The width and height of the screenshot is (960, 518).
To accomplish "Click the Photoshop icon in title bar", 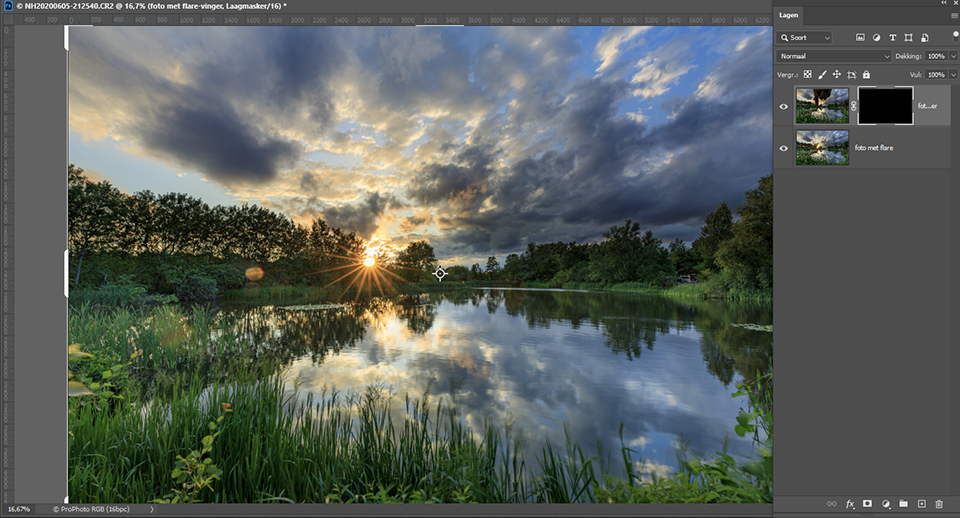I will coord(8,6).
